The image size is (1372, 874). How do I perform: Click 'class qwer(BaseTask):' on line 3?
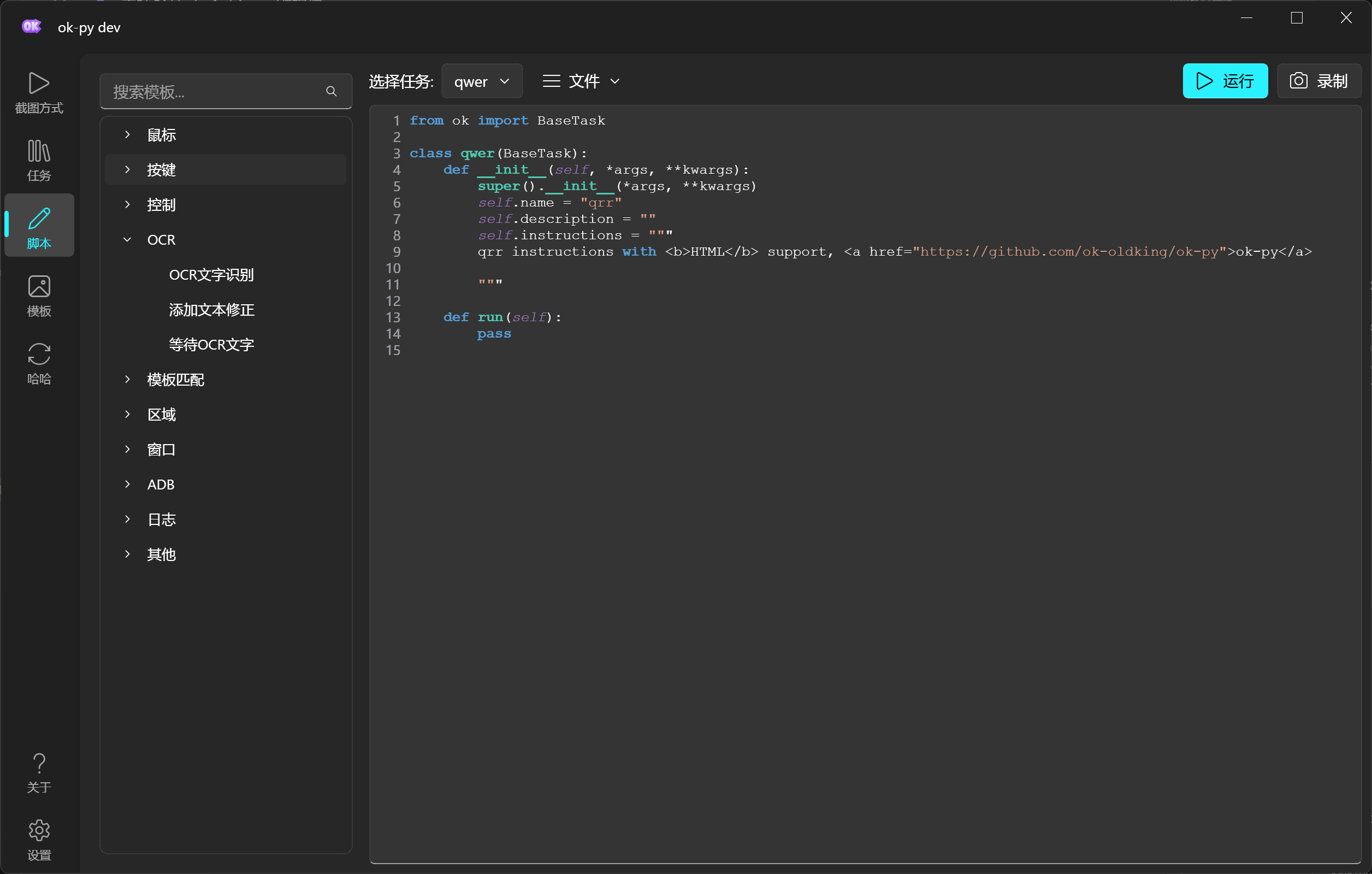498,153
